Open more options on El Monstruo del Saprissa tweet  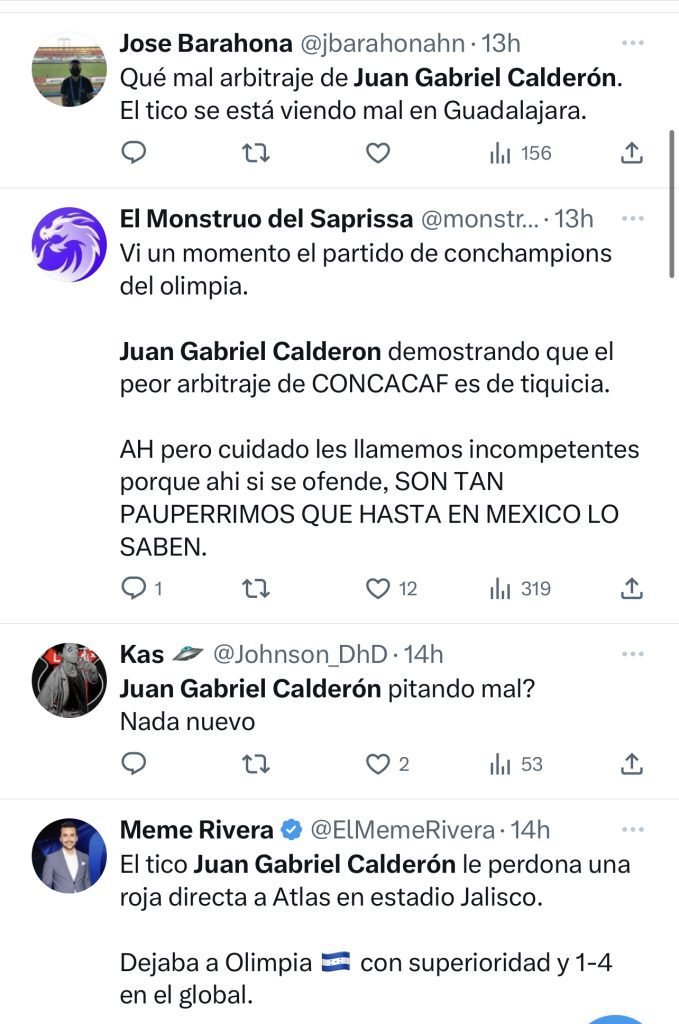(x=632, y=218)
